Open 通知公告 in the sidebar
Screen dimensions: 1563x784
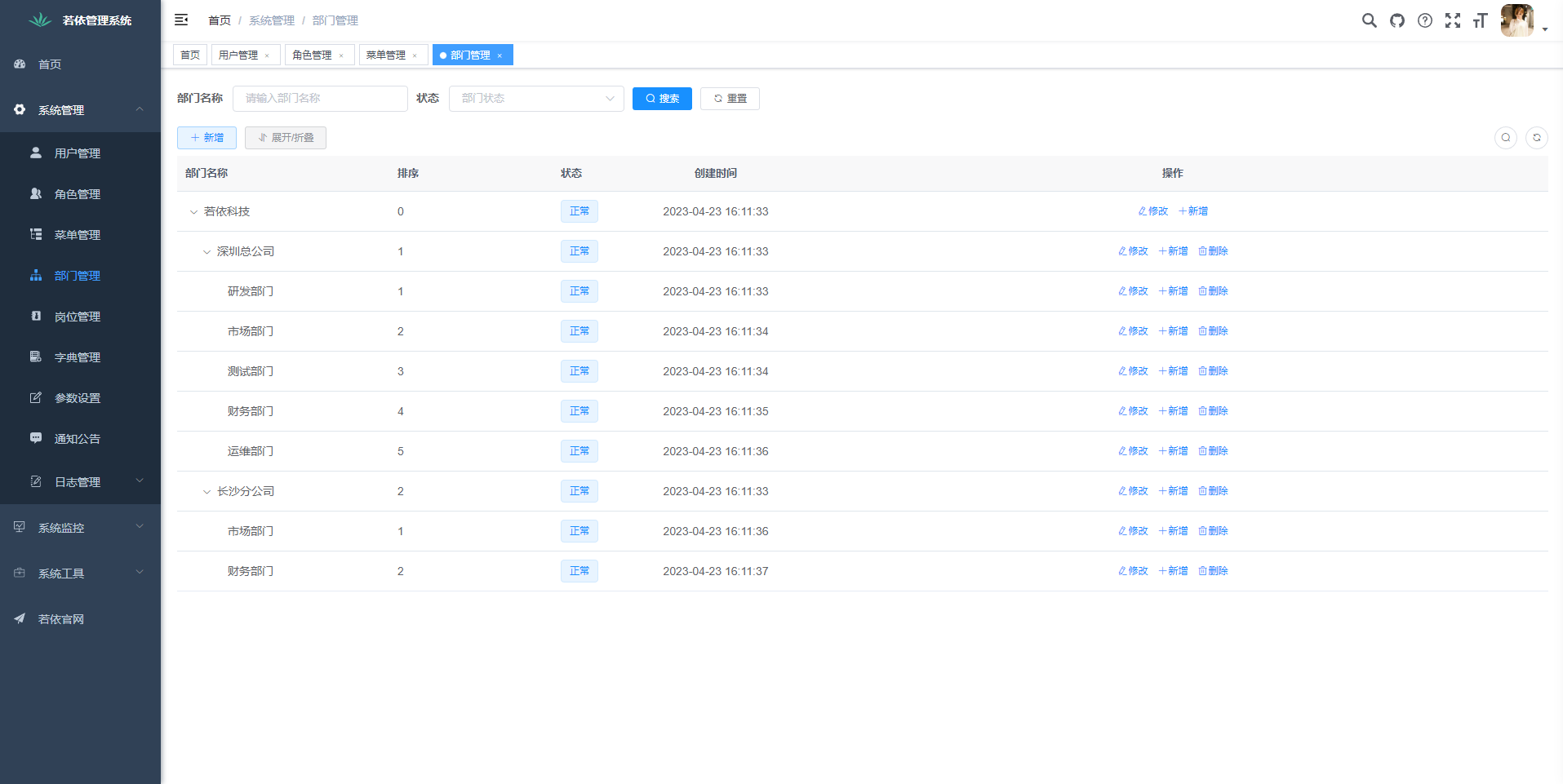coord(80,439)
